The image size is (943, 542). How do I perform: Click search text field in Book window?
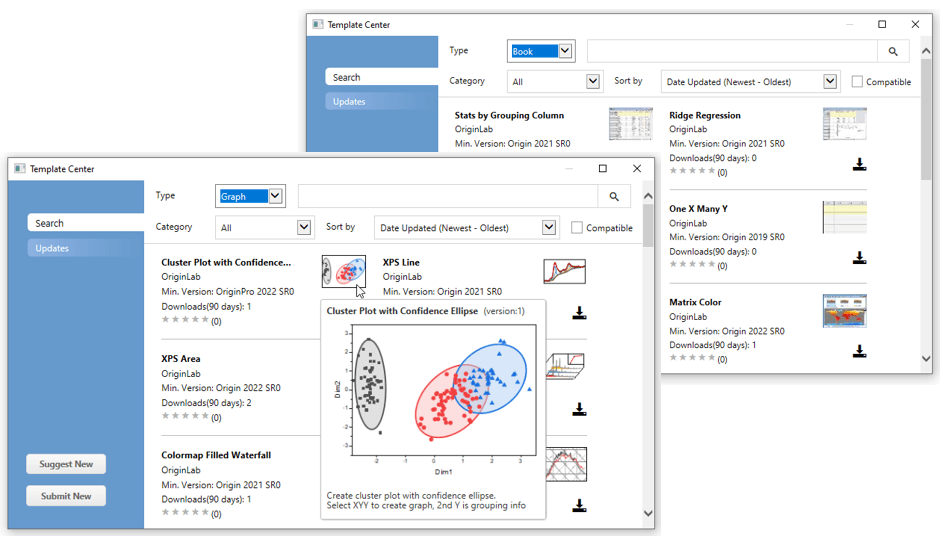733,52
